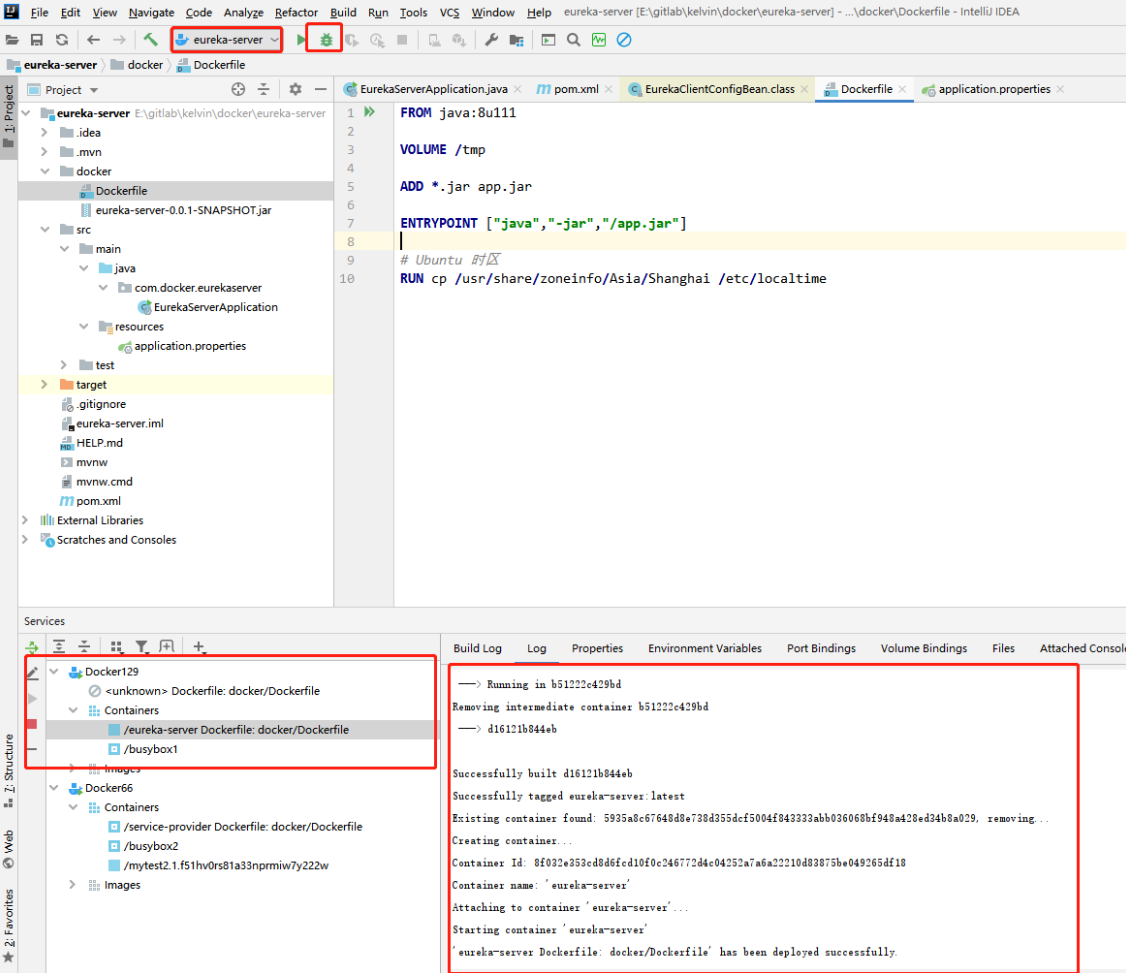Open the Project Structure toolbar icon

point(516,39)
